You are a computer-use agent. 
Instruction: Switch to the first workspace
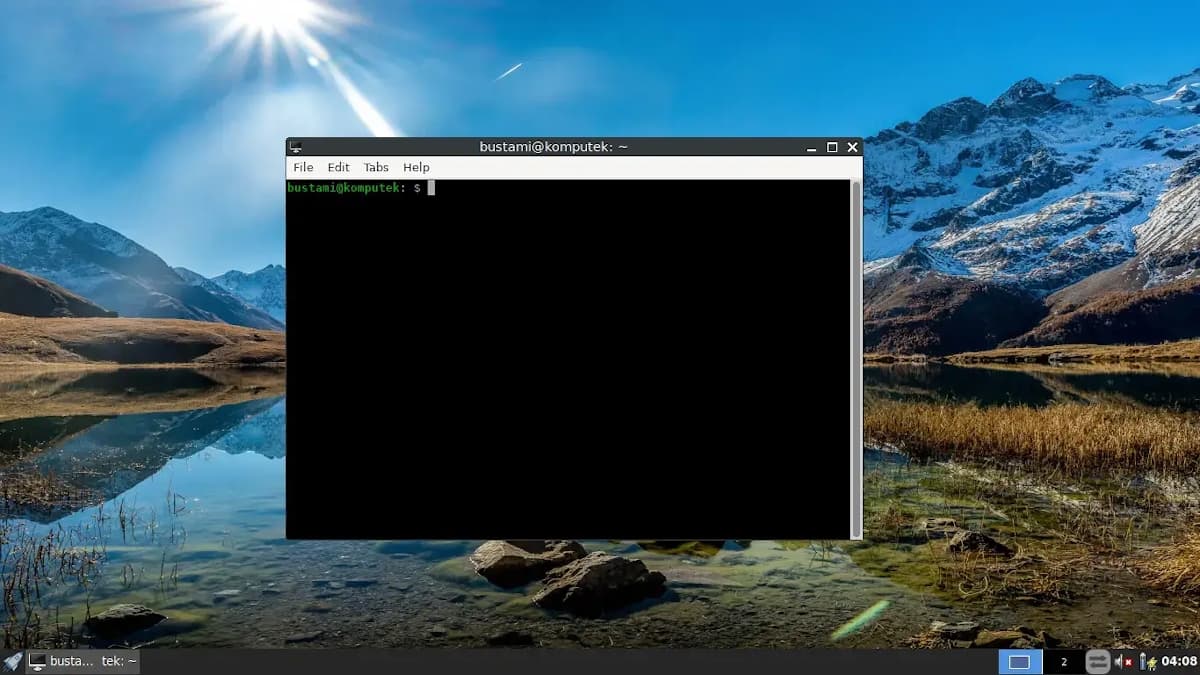1019,661
